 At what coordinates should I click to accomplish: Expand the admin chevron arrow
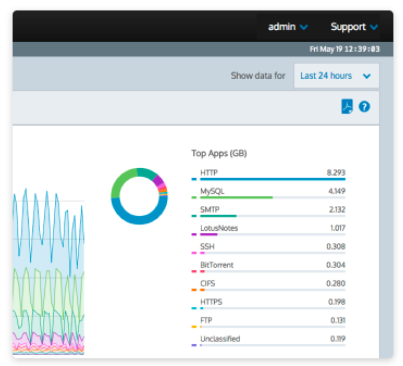(x=304, y=27)
